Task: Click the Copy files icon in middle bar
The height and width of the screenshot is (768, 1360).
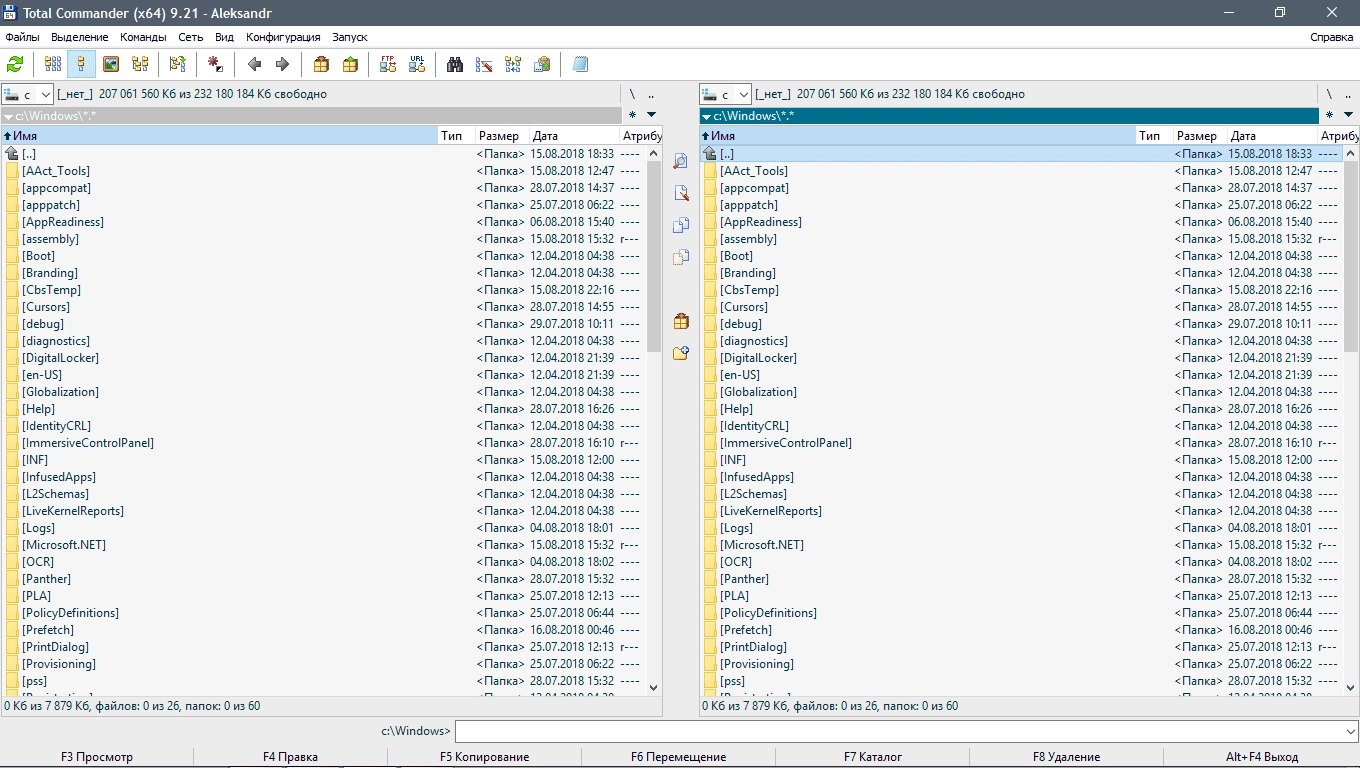Action: (x=681, y=225)
